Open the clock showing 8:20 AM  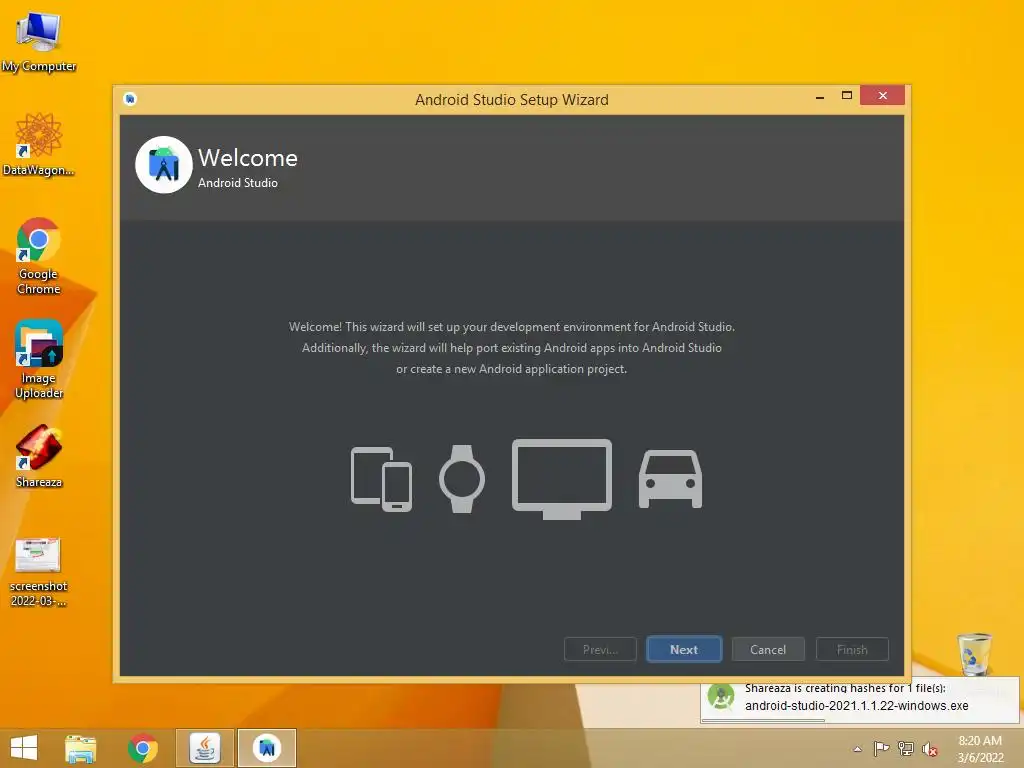(x=980, y=749)
